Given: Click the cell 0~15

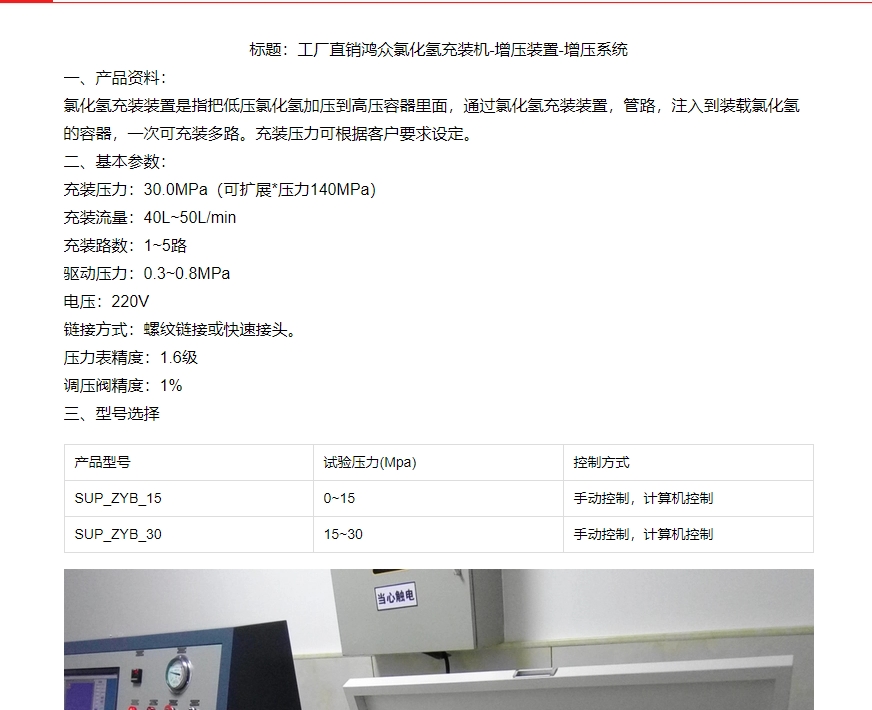Looking at the screenshot, I should click(x=438, y=499).
